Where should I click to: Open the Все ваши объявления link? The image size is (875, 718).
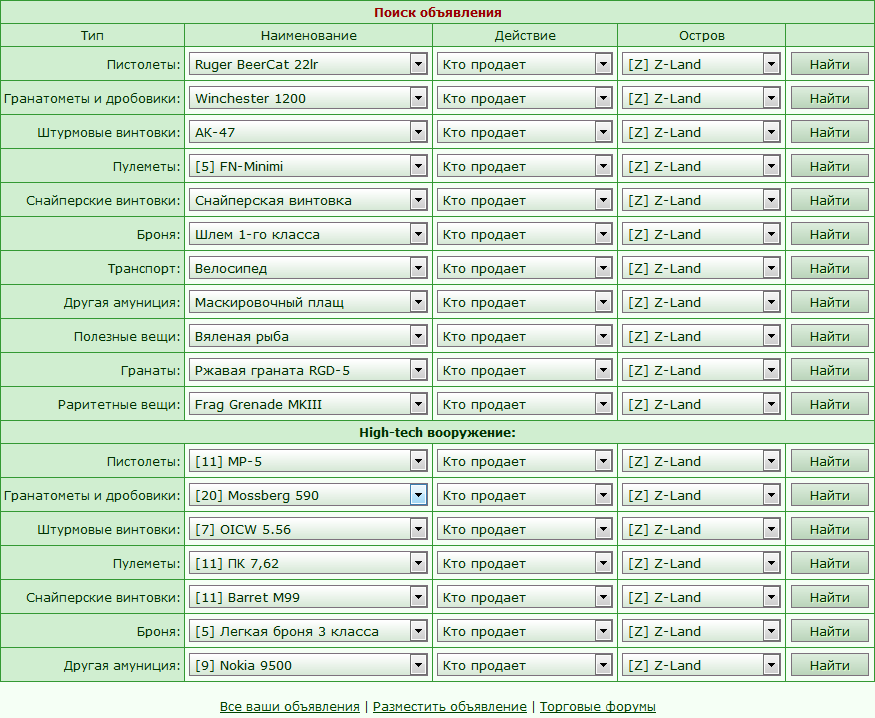coord(289,707)
